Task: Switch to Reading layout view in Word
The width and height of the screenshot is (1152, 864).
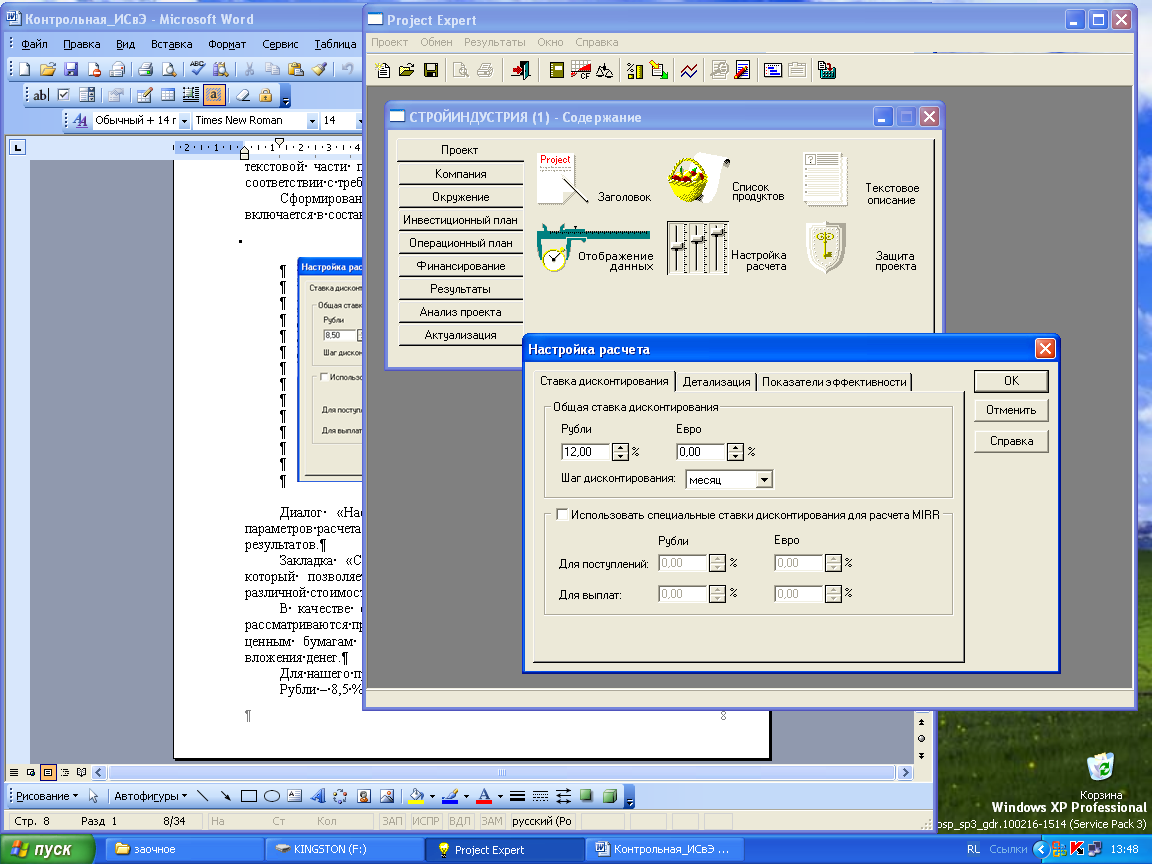Action: (x=82, y=772)
